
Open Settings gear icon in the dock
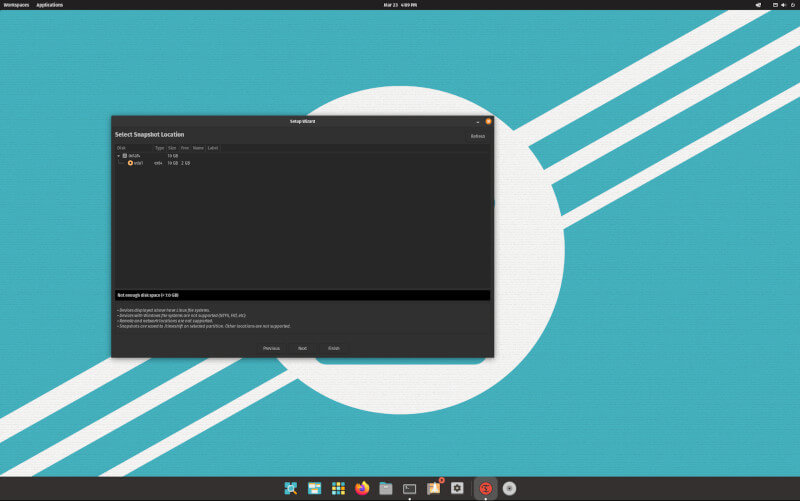(457, 488)
